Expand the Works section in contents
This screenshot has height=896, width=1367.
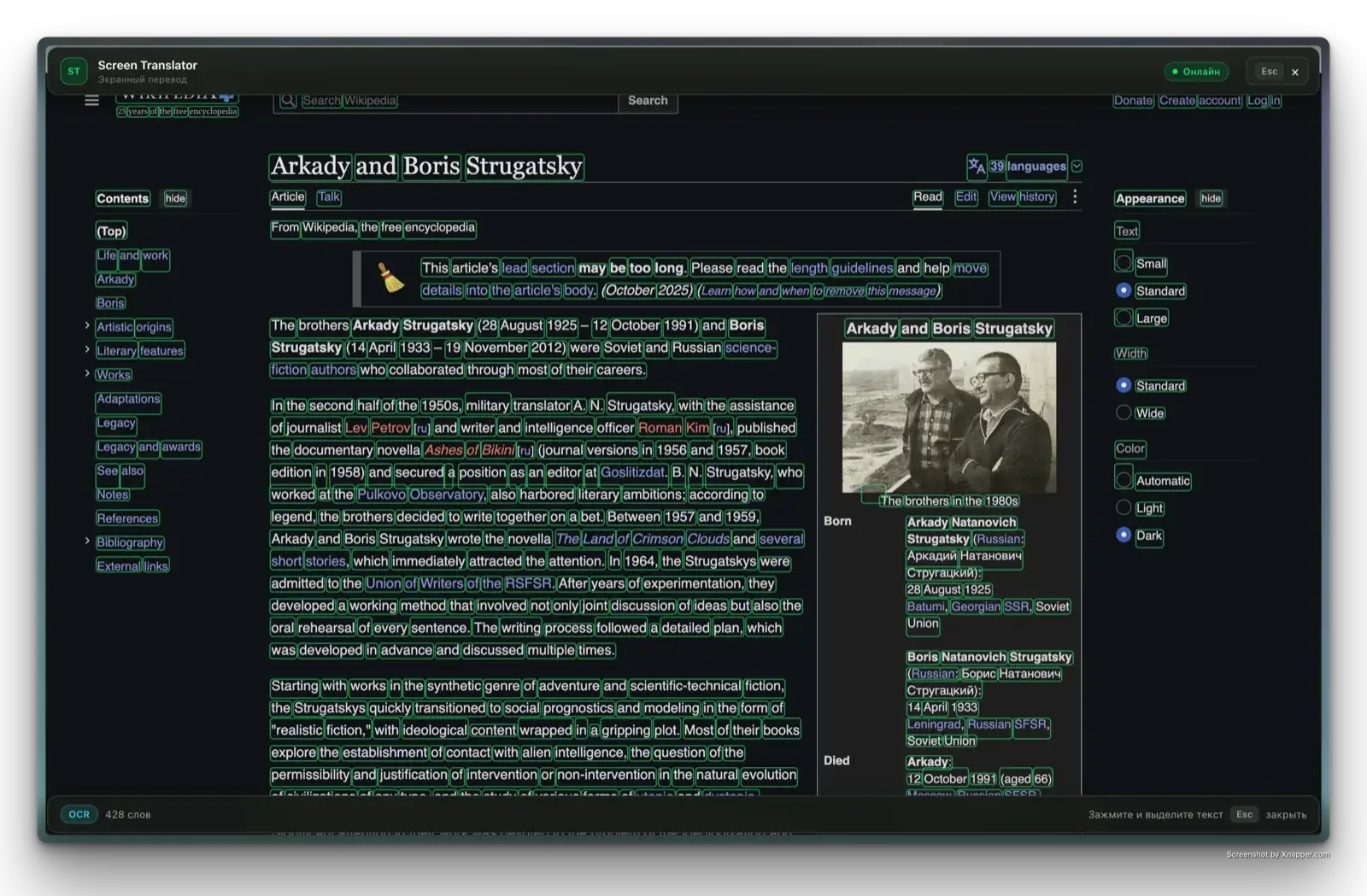pos(87,373)
